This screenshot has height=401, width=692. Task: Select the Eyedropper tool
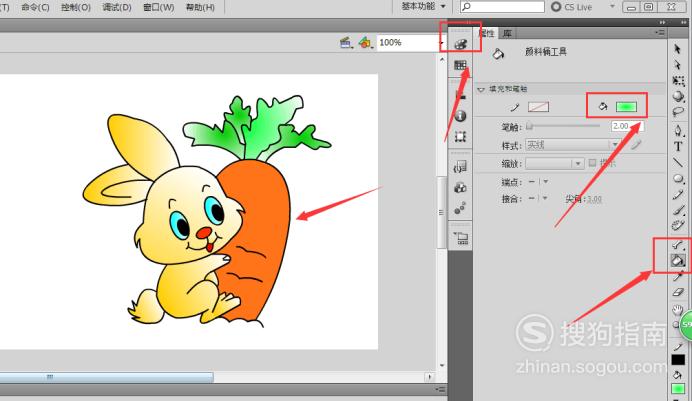point(678,276)
